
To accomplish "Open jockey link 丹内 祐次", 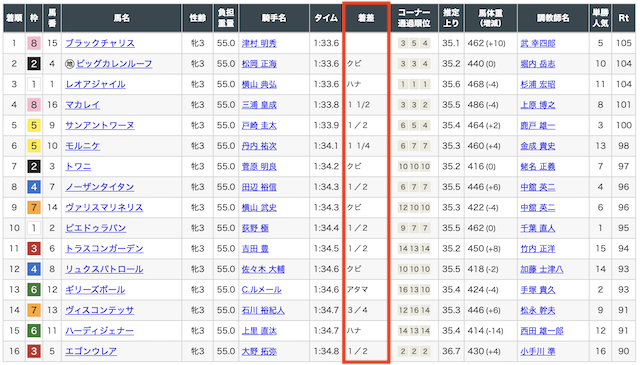I will click(x=259, y=146).
